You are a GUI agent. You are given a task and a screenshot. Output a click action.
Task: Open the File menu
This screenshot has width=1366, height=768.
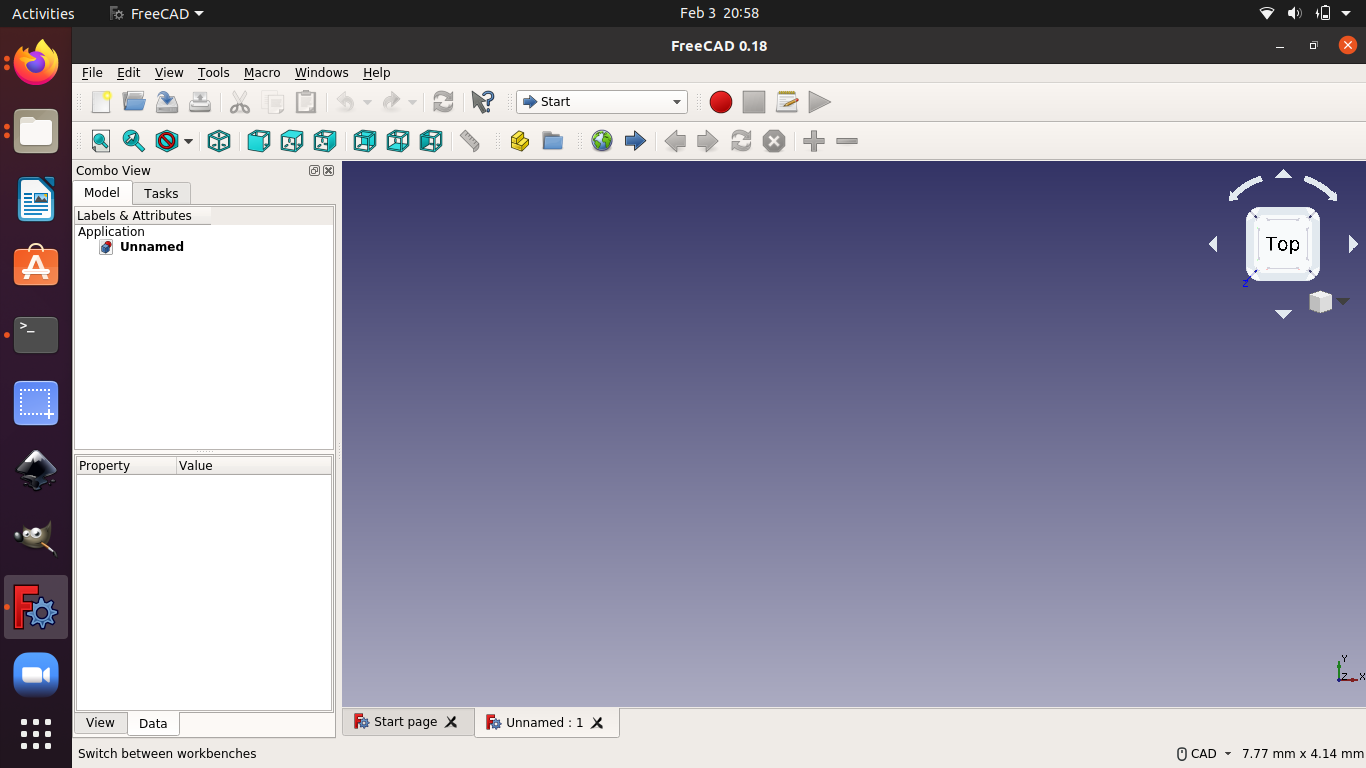point(92,73)
